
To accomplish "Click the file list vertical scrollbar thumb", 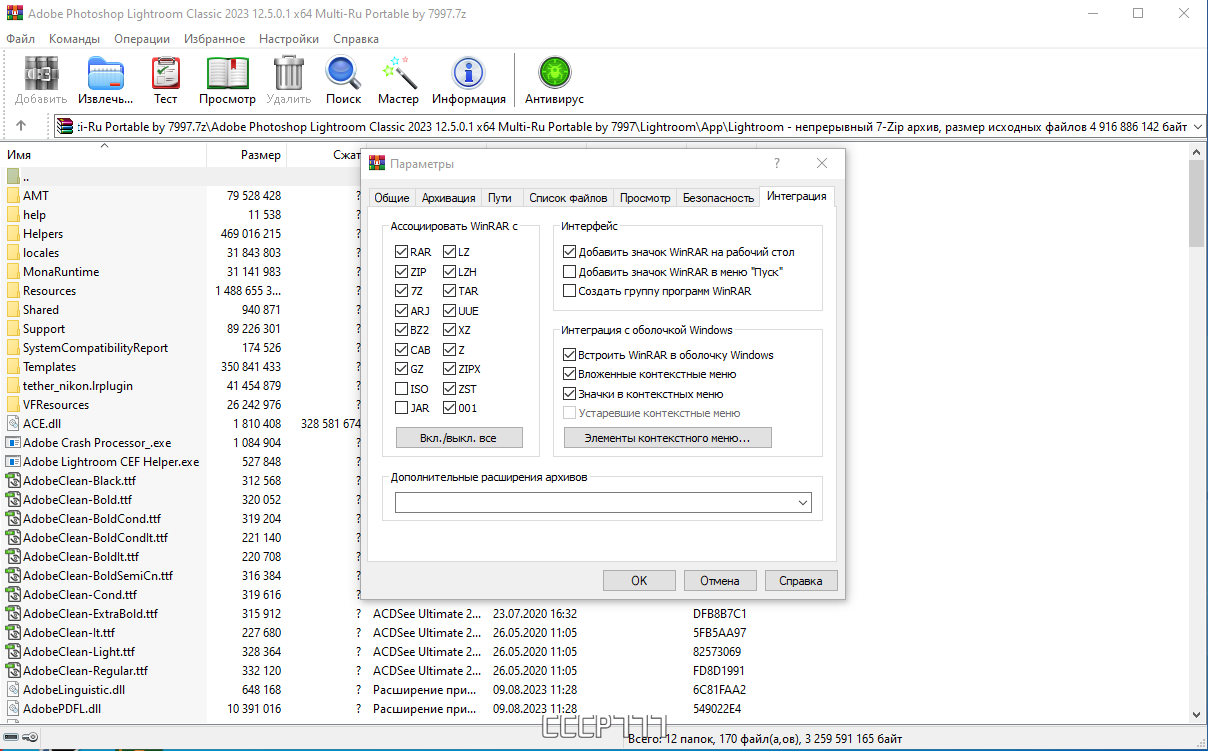I will point(1197,202).
